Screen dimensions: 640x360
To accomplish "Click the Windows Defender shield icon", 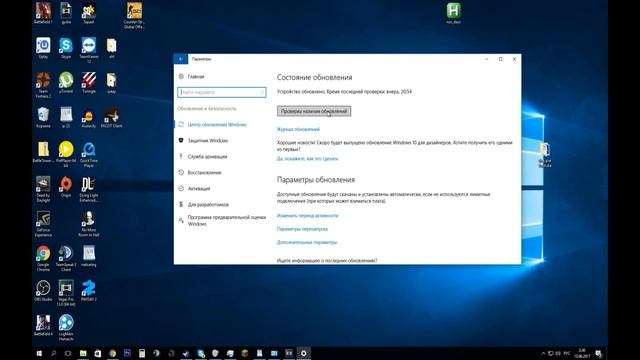I will 181,140.
